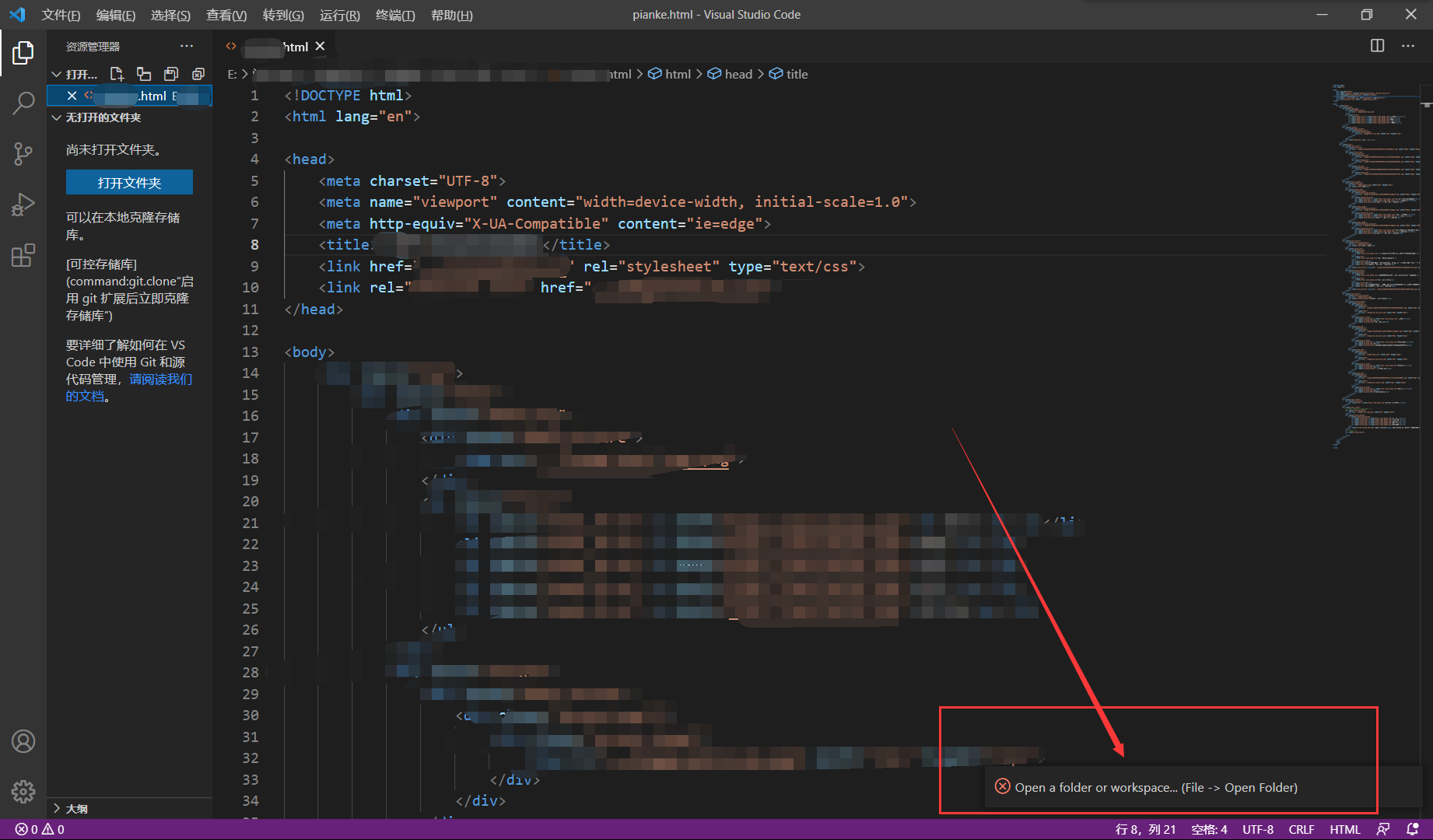Click the meta viewport line 6
This screenshot has width=1433, height=840.
click(618, 202)
